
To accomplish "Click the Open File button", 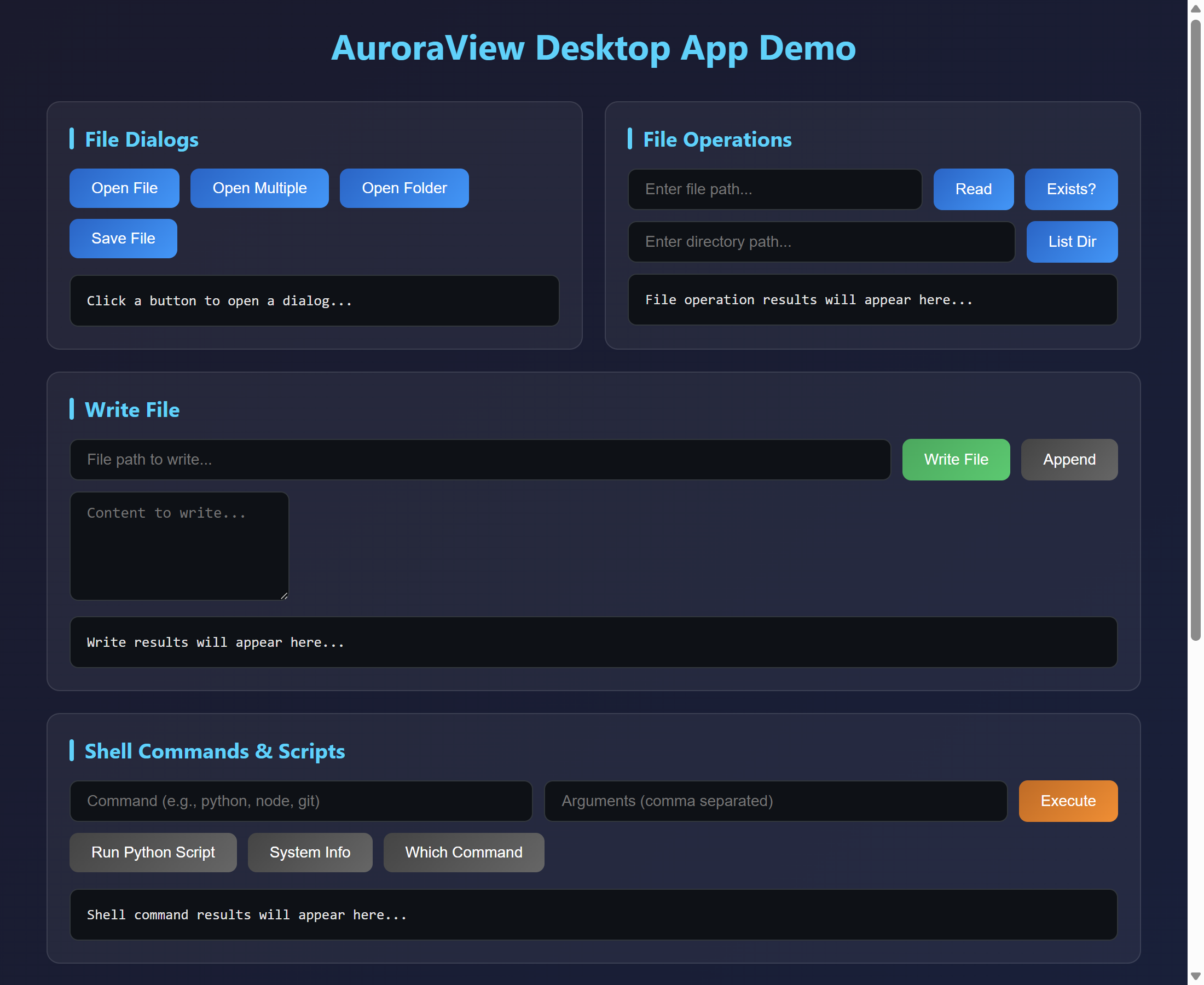I will point(124,188).
